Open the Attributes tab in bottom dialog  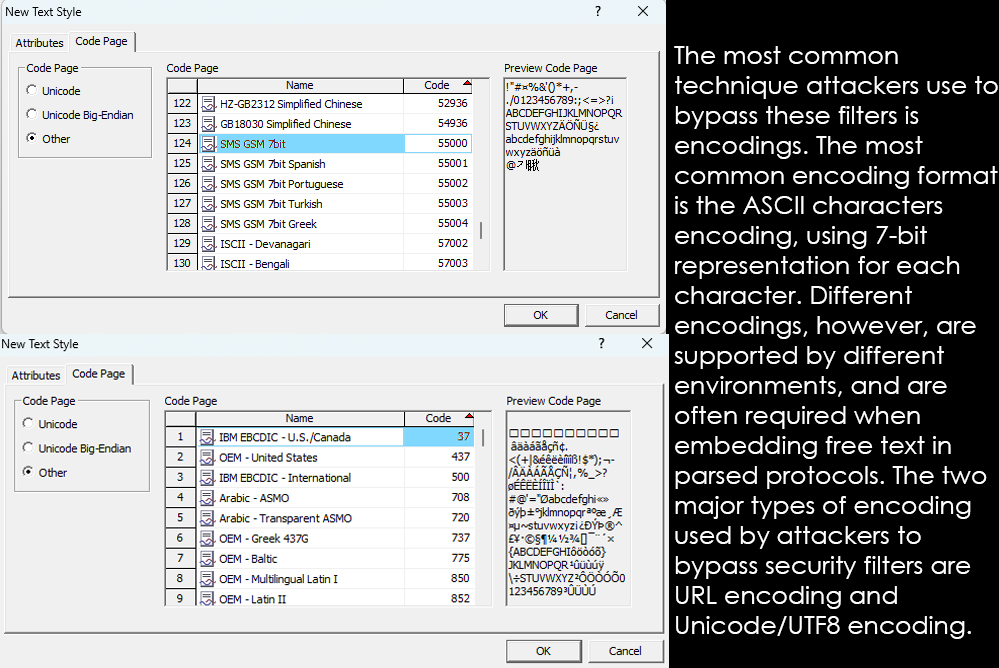pyautogui.click(x=36, y=376)
